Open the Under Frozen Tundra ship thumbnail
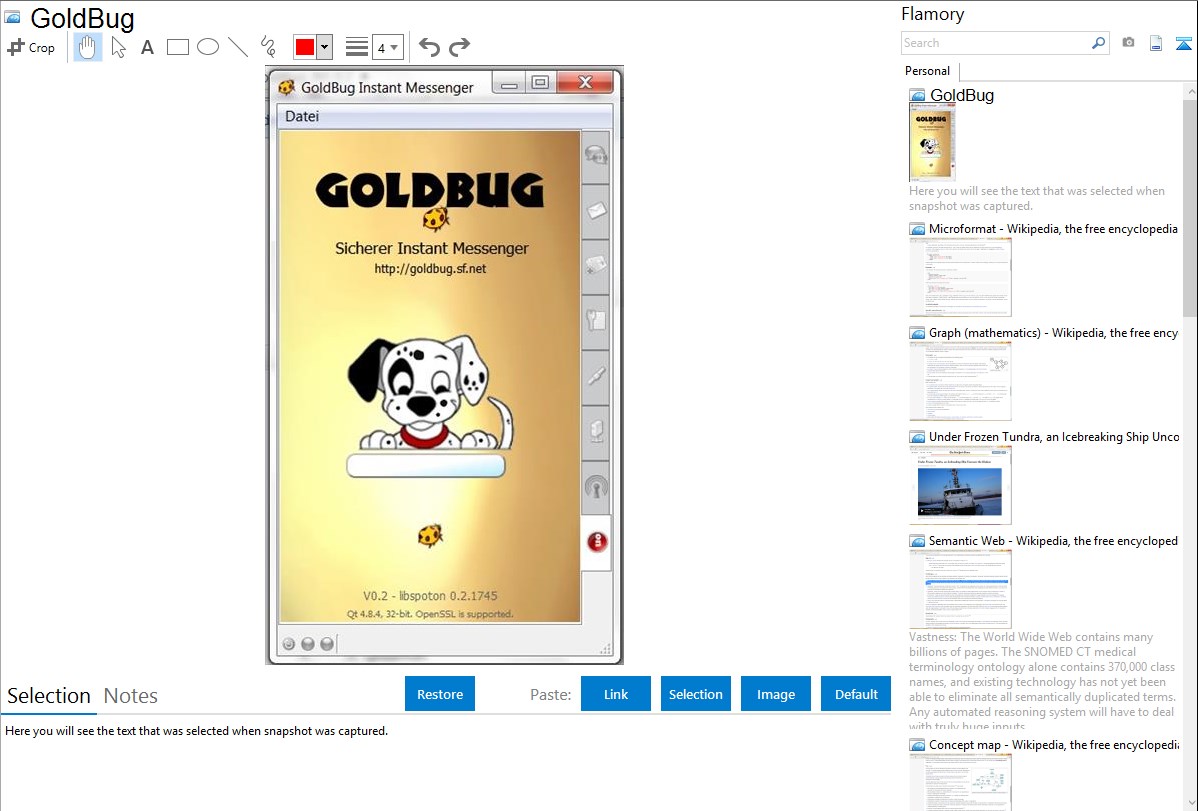The image size is (1198, 811). click(x=960, y=485)
